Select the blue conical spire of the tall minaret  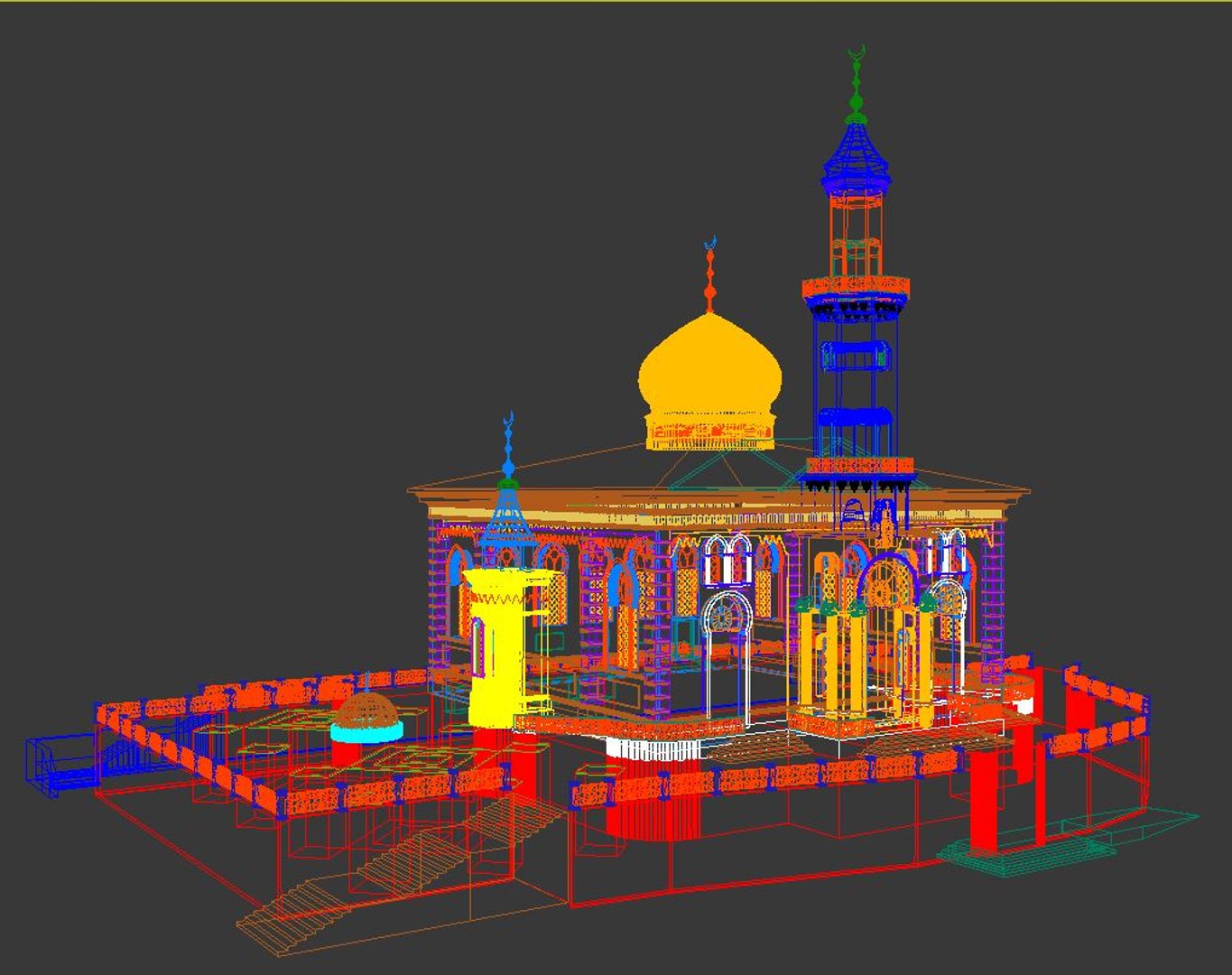point(856,158)
